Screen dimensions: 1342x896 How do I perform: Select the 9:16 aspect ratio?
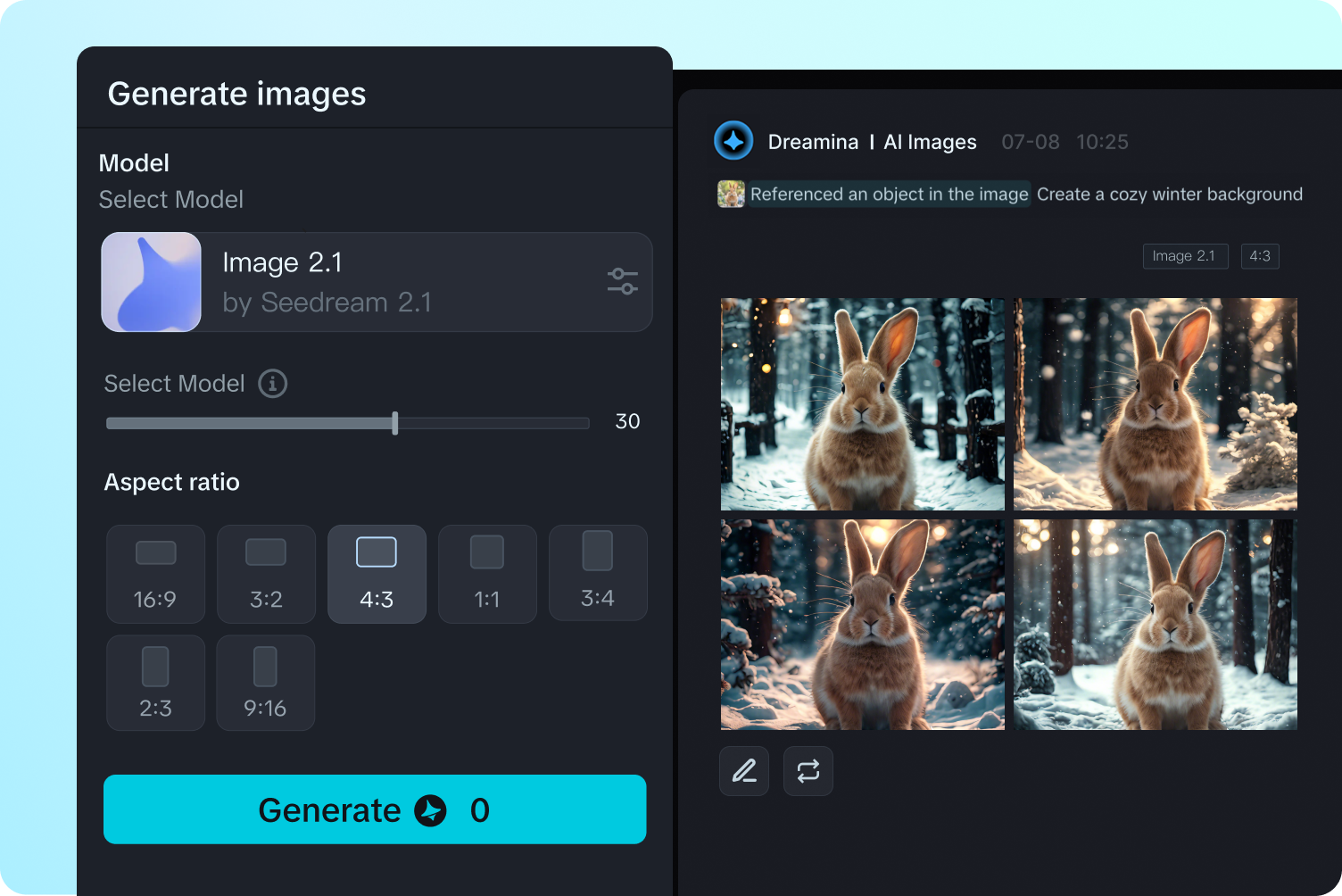pos(265,683)
